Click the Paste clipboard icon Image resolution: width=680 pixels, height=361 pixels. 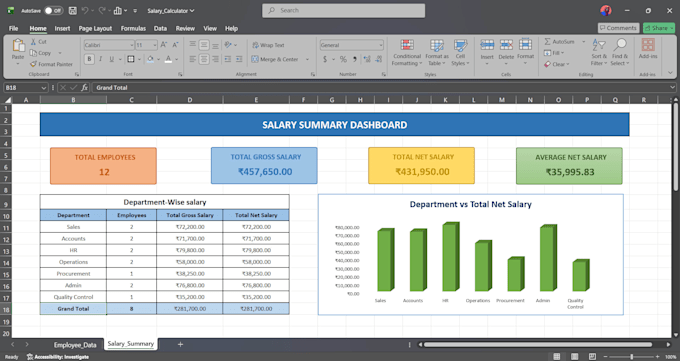[18, 45]
